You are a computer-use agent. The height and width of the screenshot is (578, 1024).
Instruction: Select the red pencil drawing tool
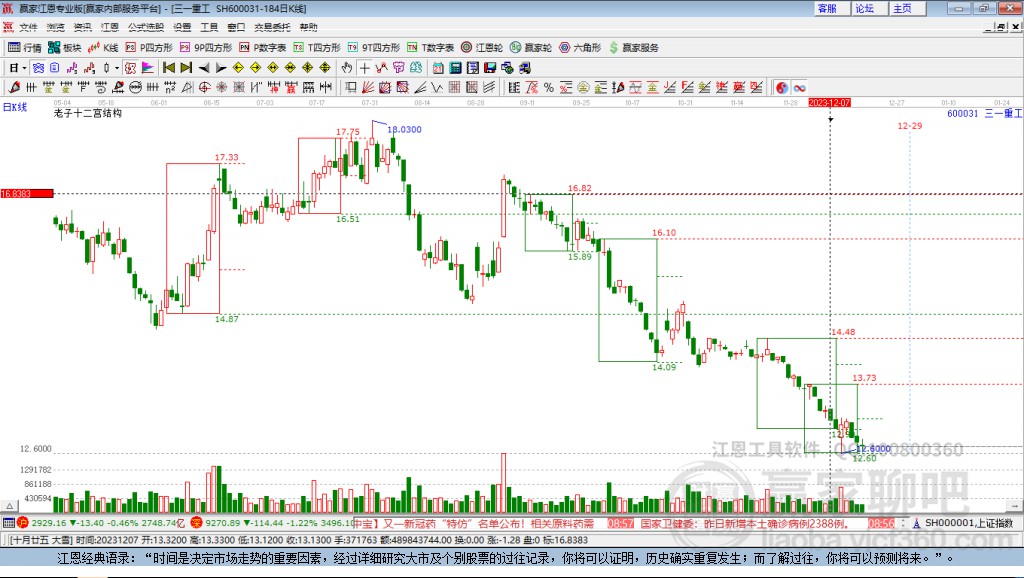point(14,88)
